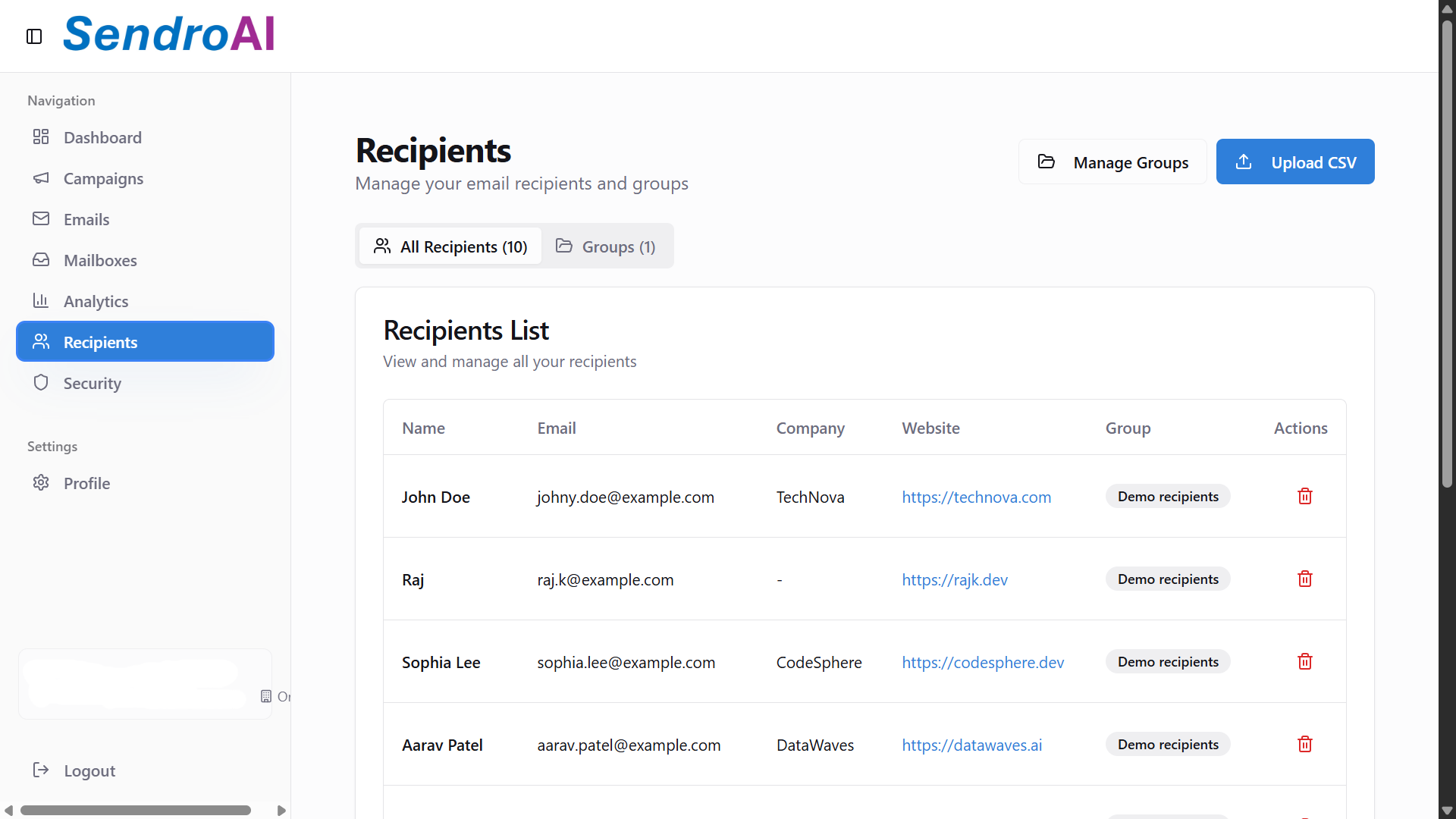
Task: Select the All Recipients (10) tab
Action: click(450, 246)
